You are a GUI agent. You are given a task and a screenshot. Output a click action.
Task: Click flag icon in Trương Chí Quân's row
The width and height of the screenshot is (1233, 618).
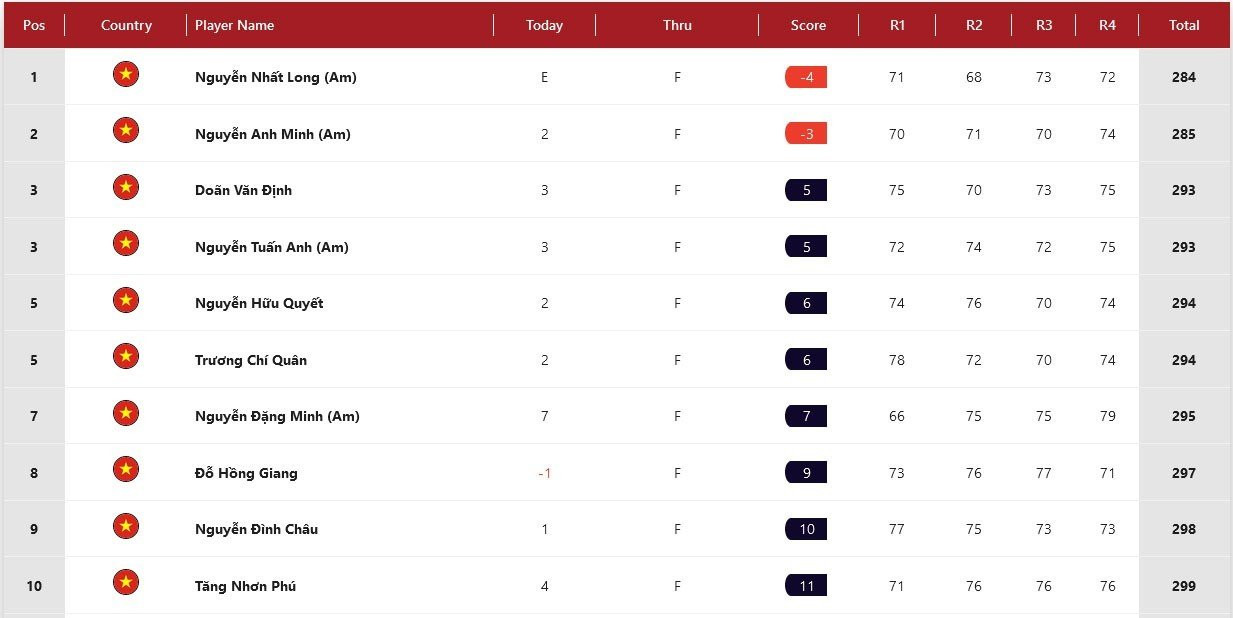click(125, 357)
